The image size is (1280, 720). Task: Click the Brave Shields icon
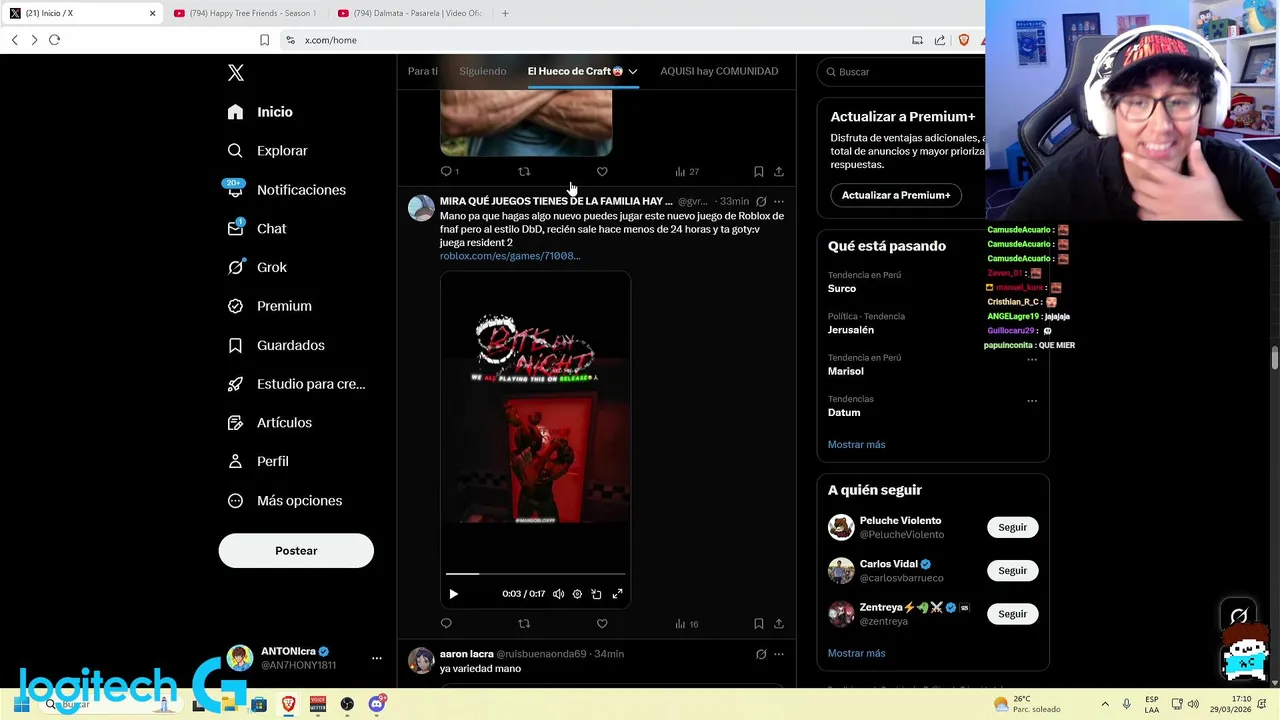click(964, 40)
